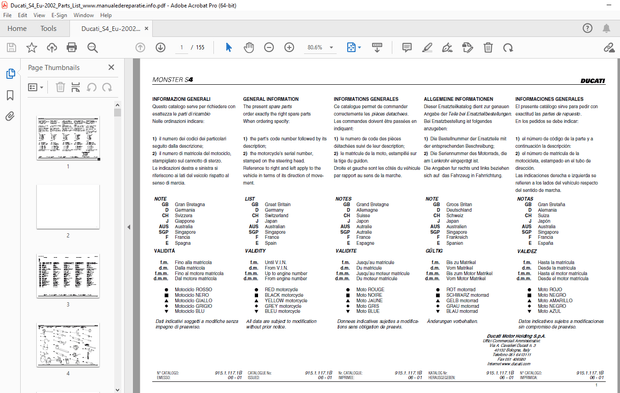Click the scrolling mode keyboard icon
The image size is (620, 393).
coord(377,48)
